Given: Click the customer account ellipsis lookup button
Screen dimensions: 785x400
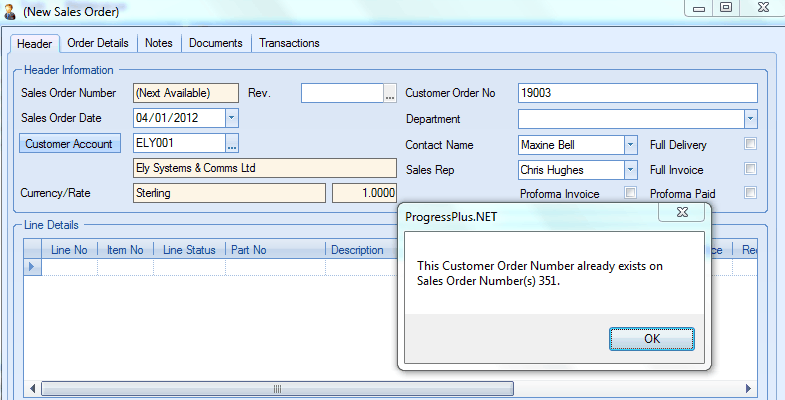Looking at the screenshot, I should [232, 144].
